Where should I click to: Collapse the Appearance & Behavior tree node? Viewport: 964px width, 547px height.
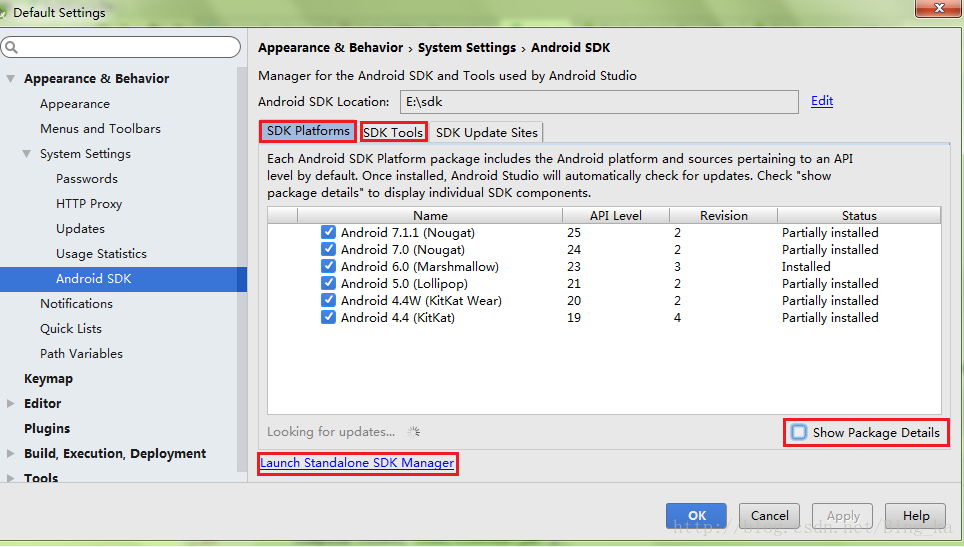(x=10, y=79)
